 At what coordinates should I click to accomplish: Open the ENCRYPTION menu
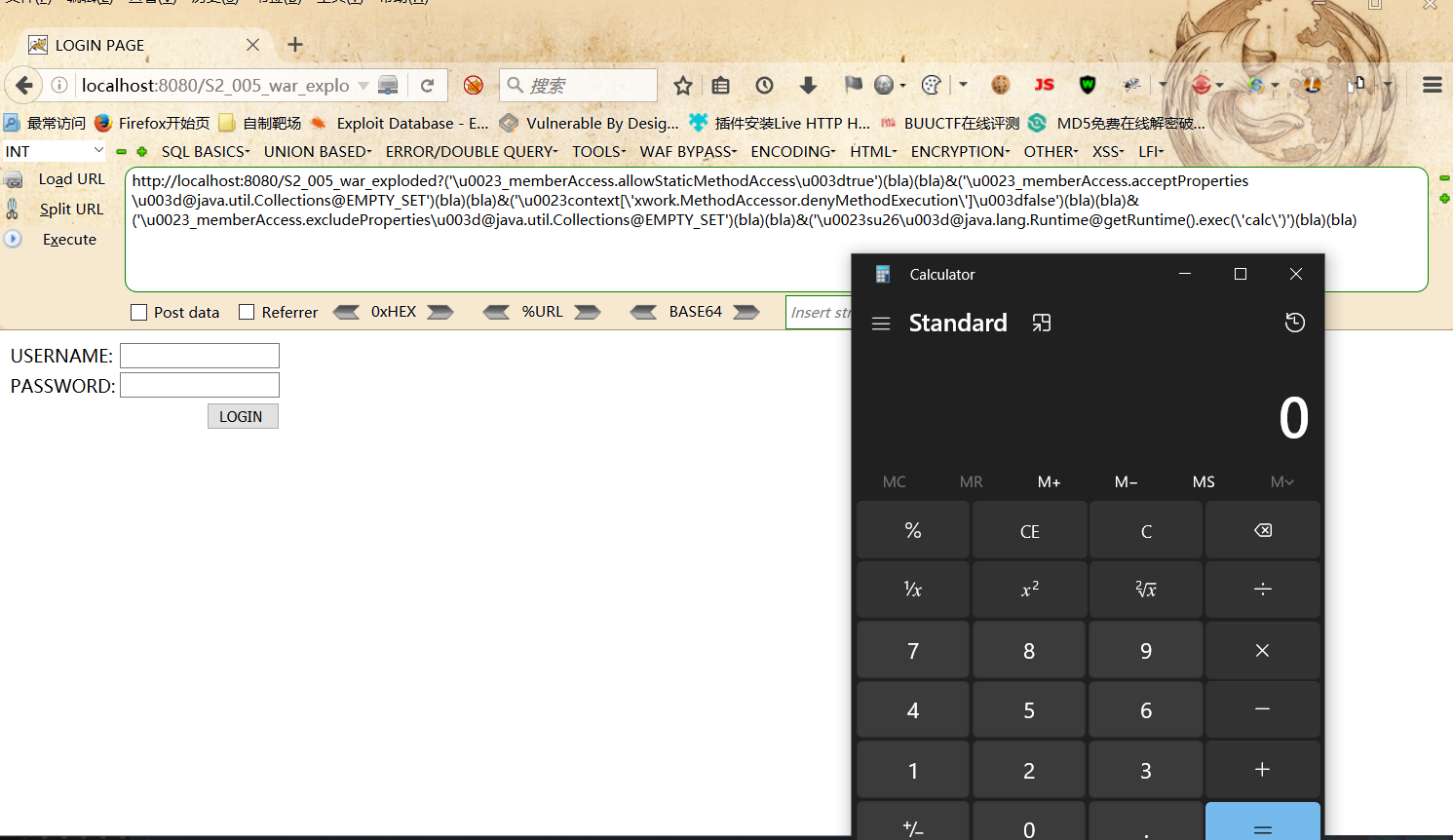(x=960, y=151)
